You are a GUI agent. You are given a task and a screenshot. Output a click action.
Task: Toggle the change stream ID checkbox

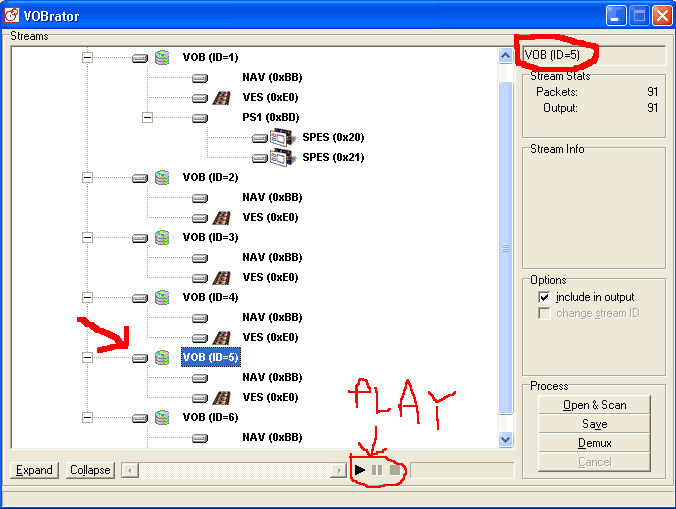tap(544, 313)
